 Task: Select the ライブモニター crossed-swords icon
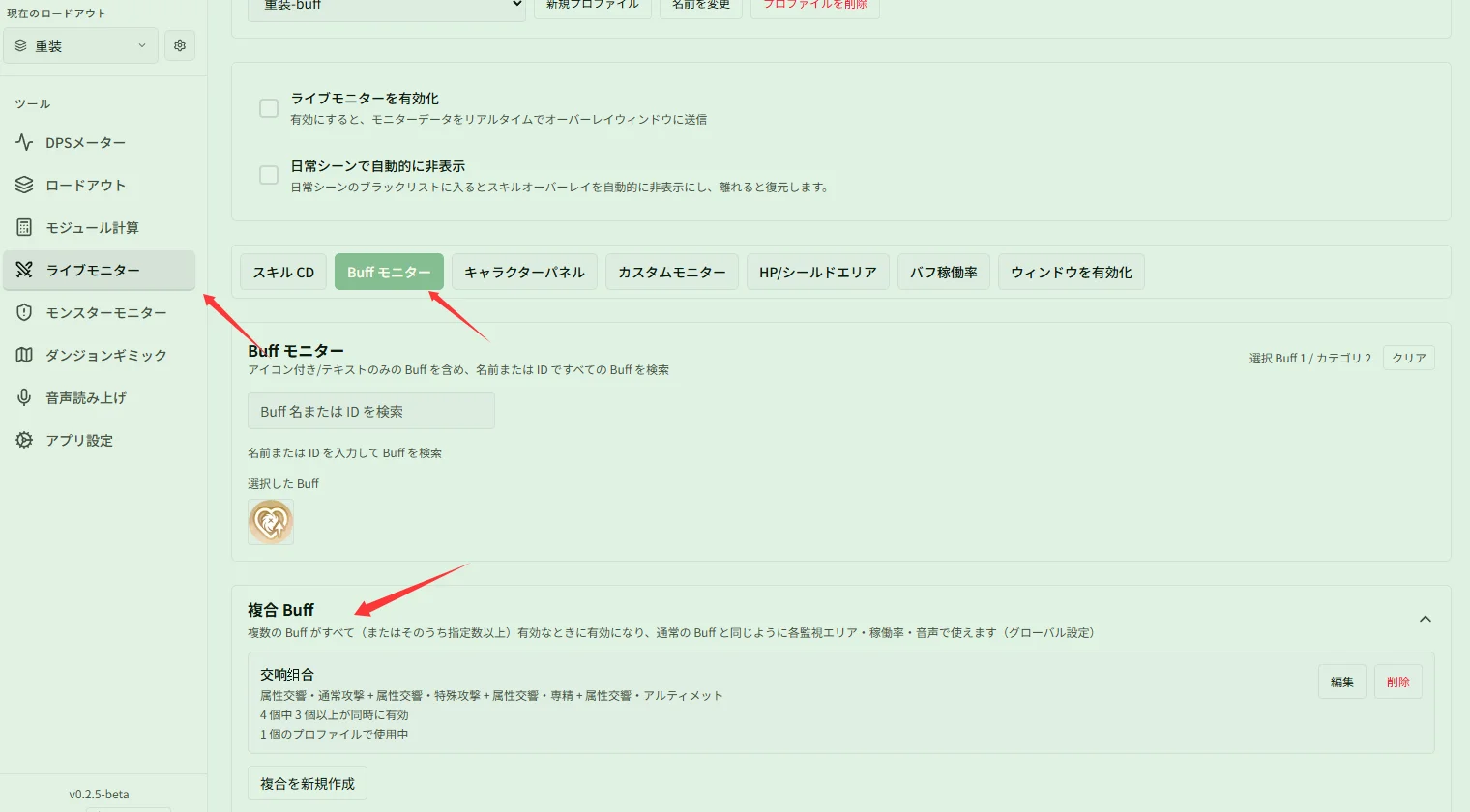[x=24, y=270]
